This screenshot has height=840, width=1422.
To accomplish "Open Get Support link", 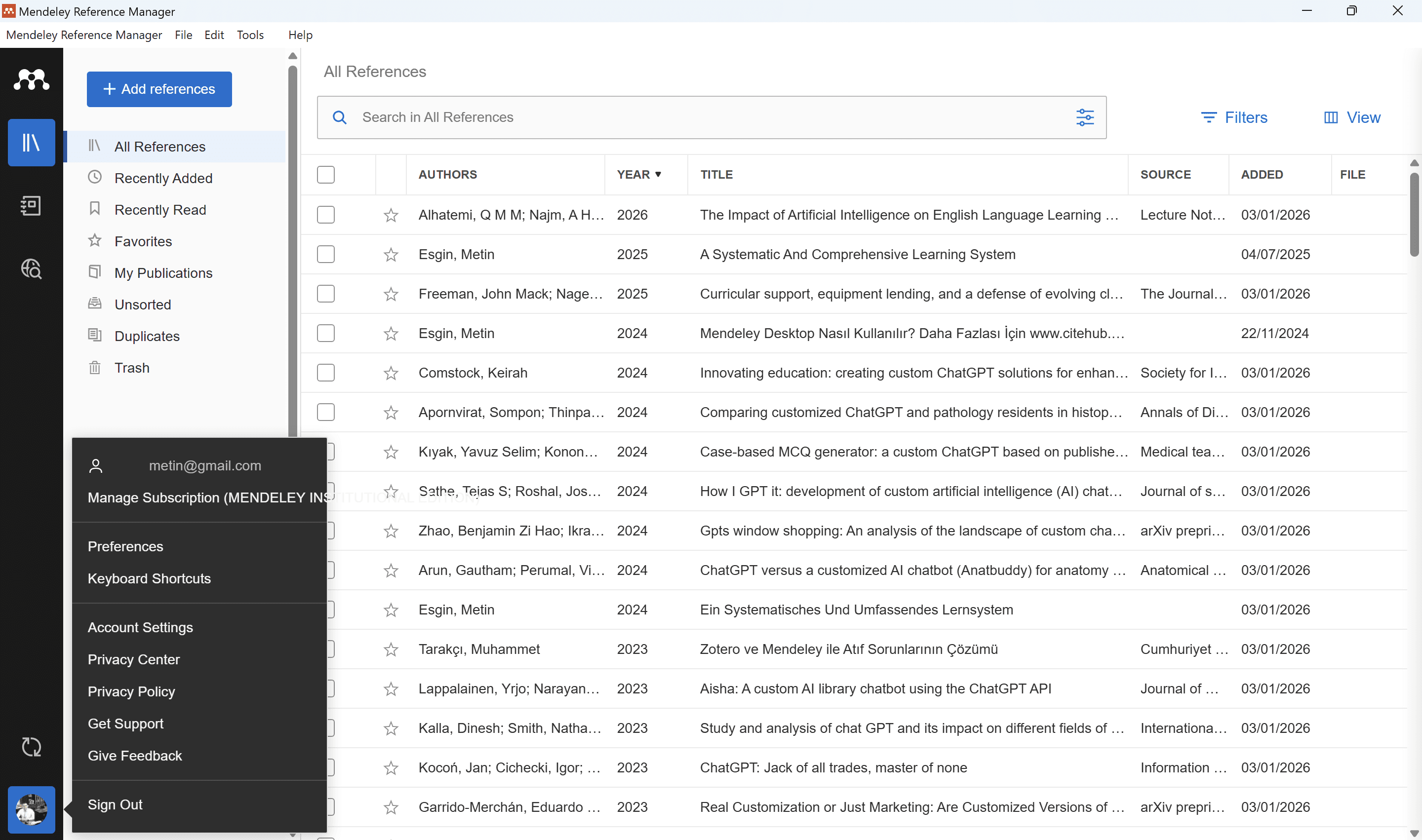I will pyautogui.click(x=125, y=724).
